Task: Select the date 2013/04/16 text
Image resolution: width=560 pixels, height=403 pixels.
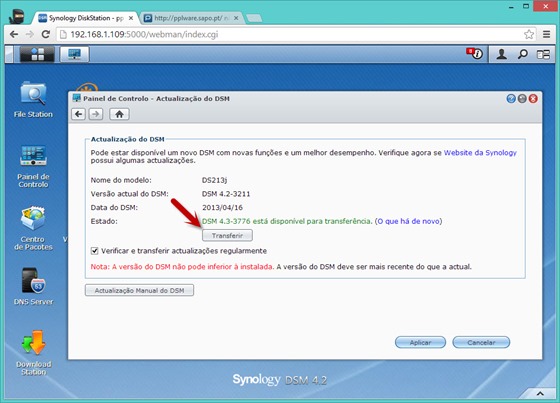Action: 222,208
